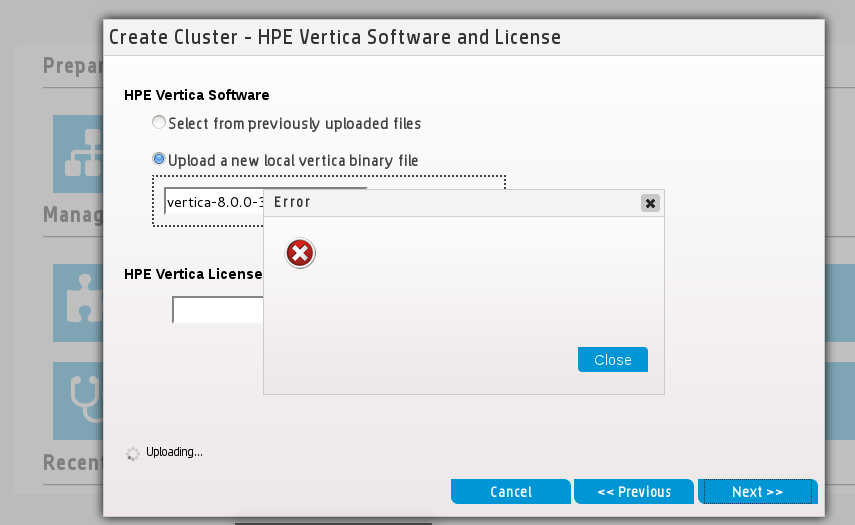Viewport: 855px width, 525px height.
Task: Click the HPE Vertica License input field
Action: pos(218,310)
